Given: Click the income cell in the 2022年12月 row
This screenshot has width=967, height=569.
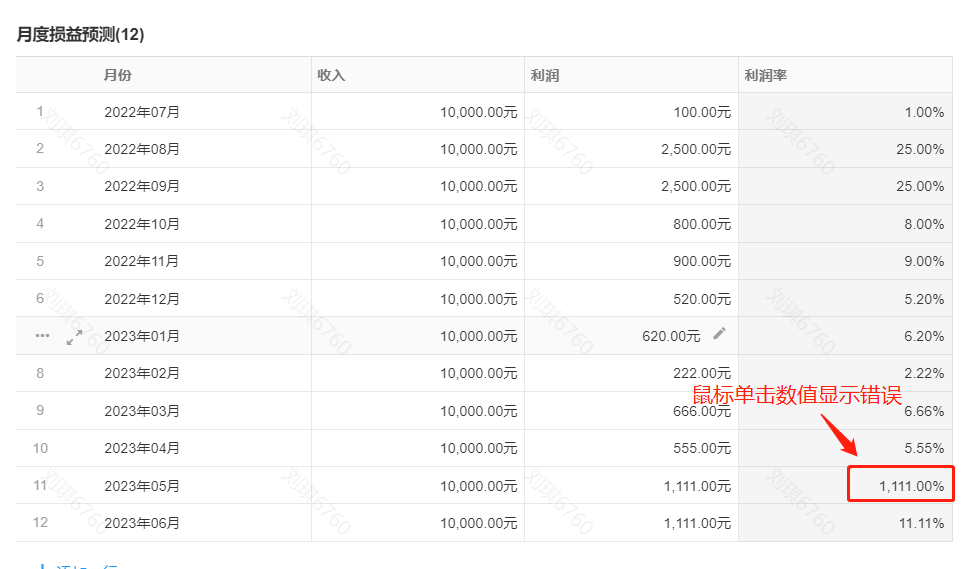Looking at the screenshot, I should pyautogui.click(x=478, y=299).
